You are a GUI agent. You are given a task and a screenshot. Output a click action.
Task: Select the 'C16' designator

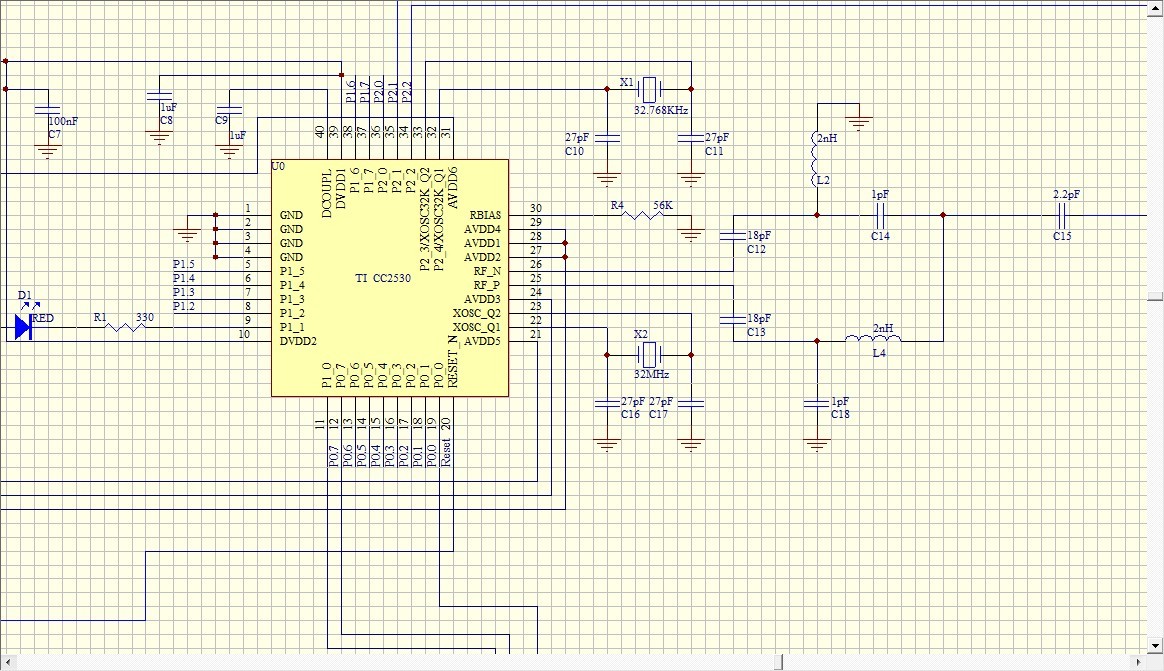(x=630, y=414)
